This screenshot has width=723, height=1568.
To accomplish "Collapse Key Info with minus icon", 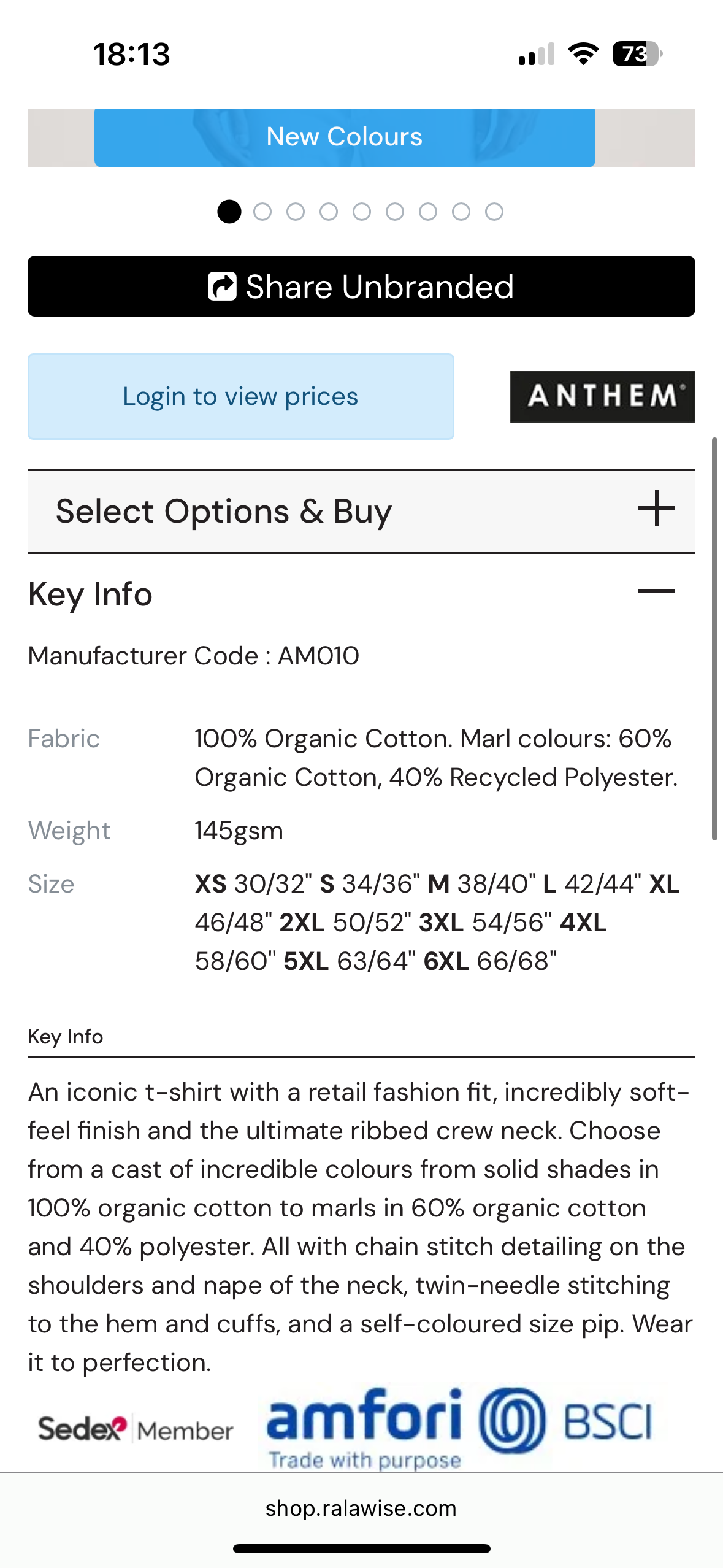I will tap(656, 591).
